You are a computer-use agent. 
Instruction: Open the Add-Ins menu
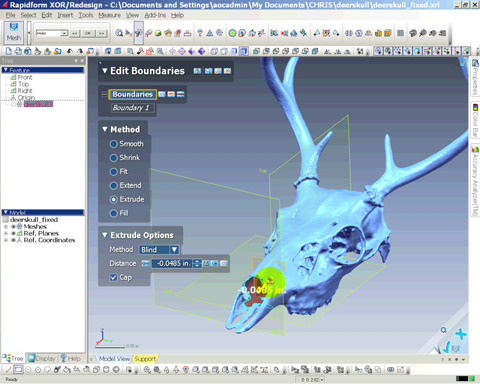(155, 15)
